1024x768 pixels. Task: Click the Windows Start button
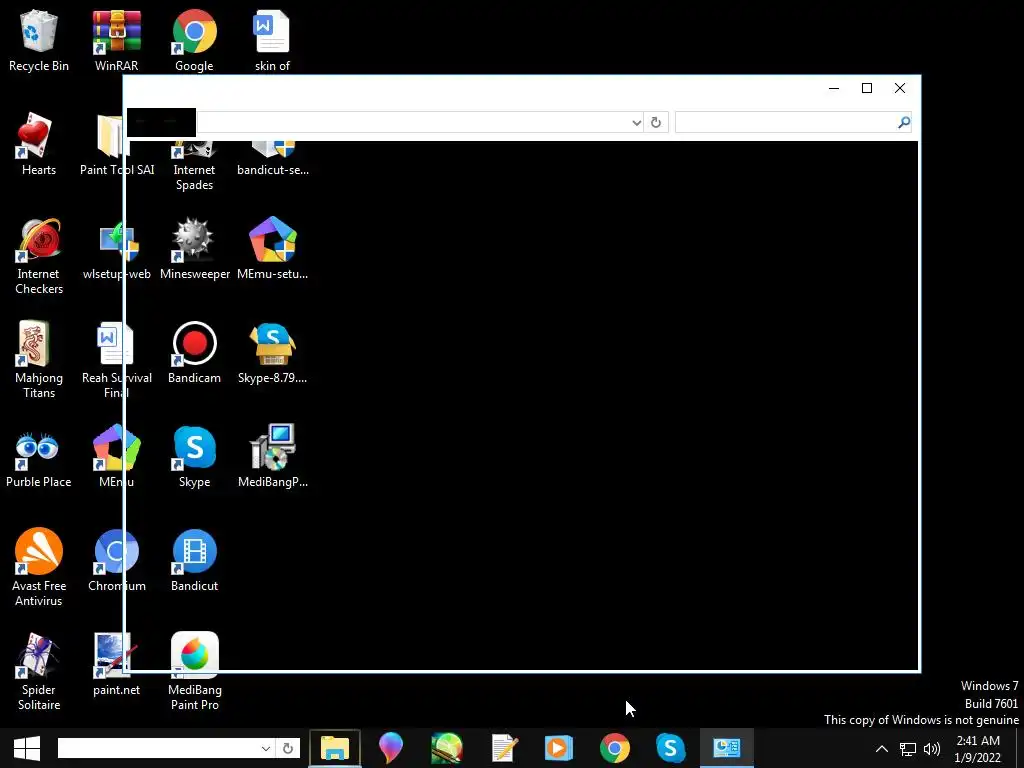tap(27, 748)
